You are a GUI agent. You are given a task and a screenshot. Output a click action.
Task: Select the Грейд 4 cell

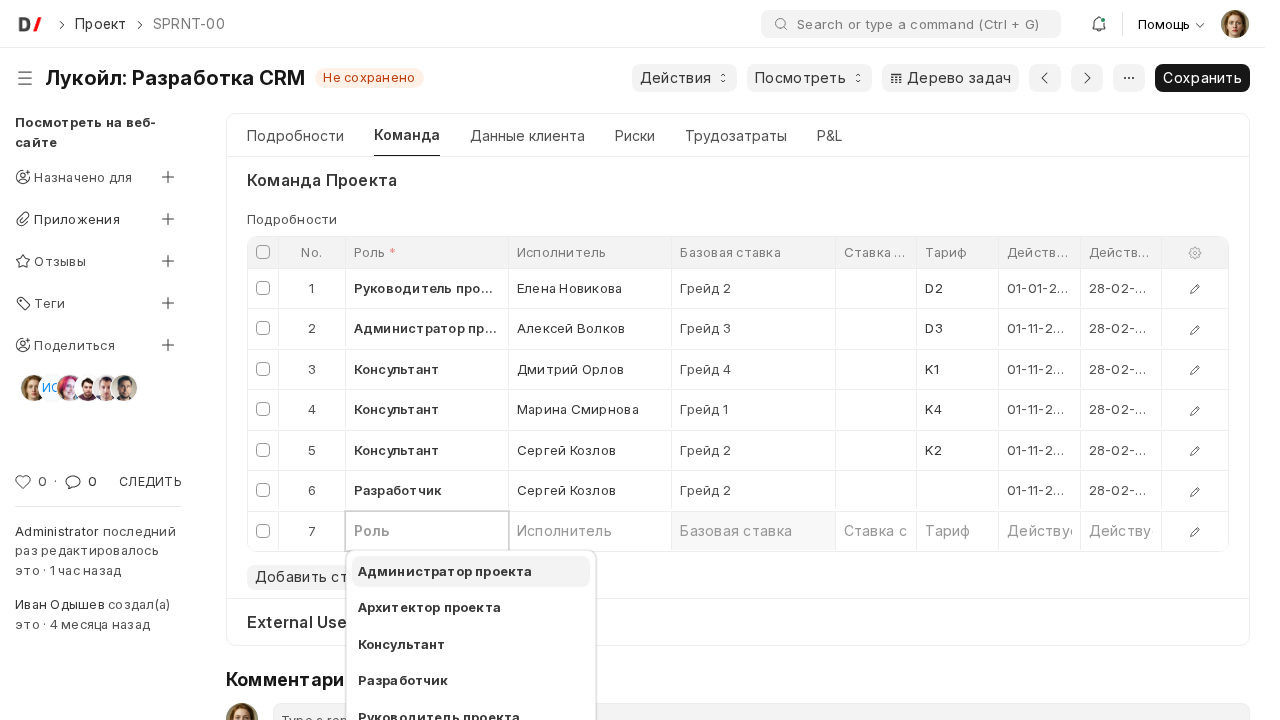tap(753, 369)
